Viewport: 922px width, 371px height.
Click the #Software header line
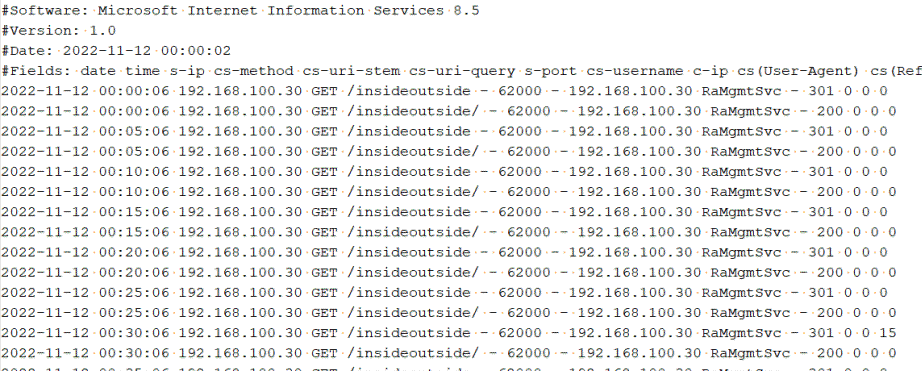[240, 11]
